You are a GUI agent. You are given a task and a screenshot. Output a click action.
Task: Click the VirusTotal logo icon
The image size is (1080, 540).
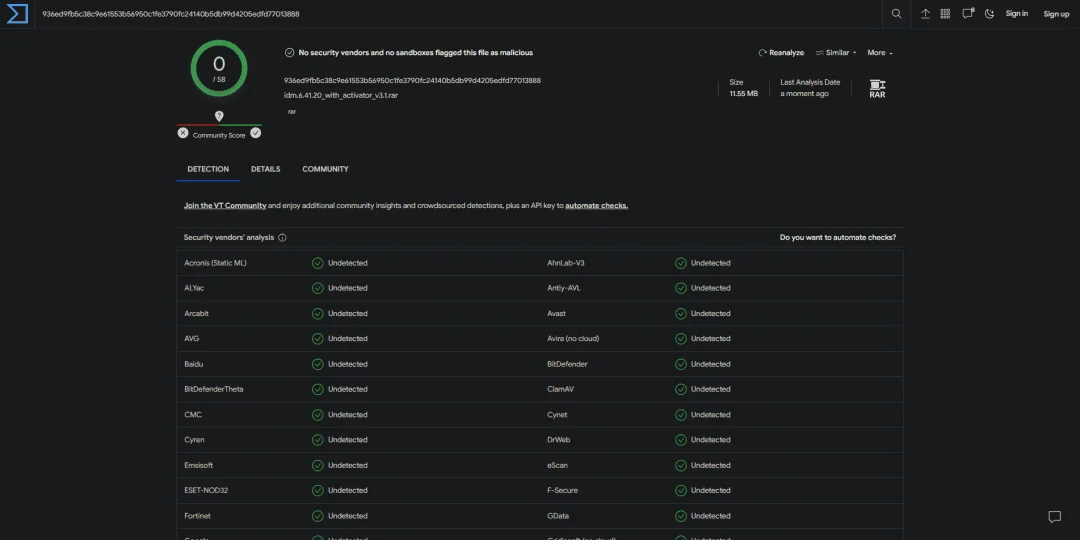click(17, 14)
